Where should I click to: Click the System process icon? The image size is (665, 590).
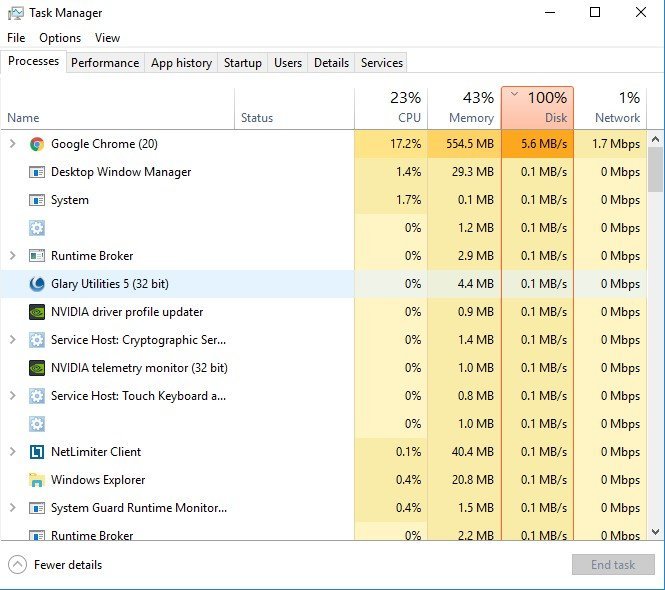(x=37, y=200)
